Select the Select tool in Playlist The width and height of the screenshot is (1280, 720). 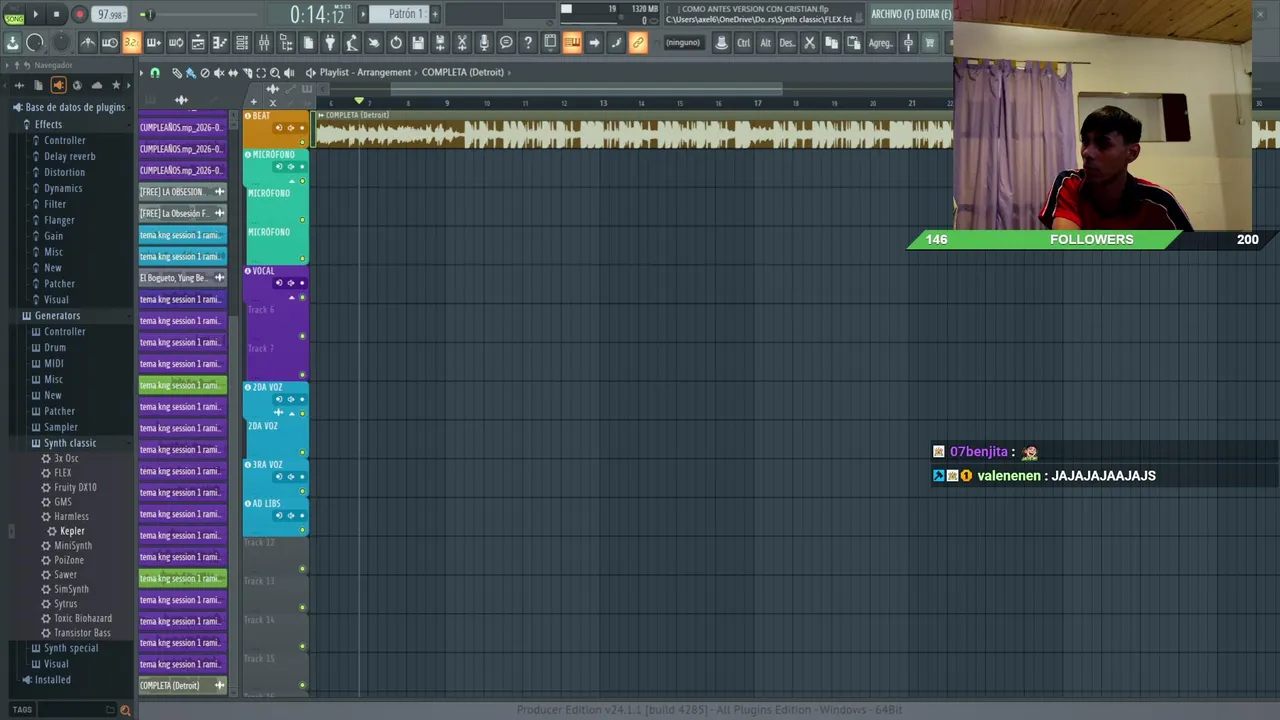[x=261, y=73]
